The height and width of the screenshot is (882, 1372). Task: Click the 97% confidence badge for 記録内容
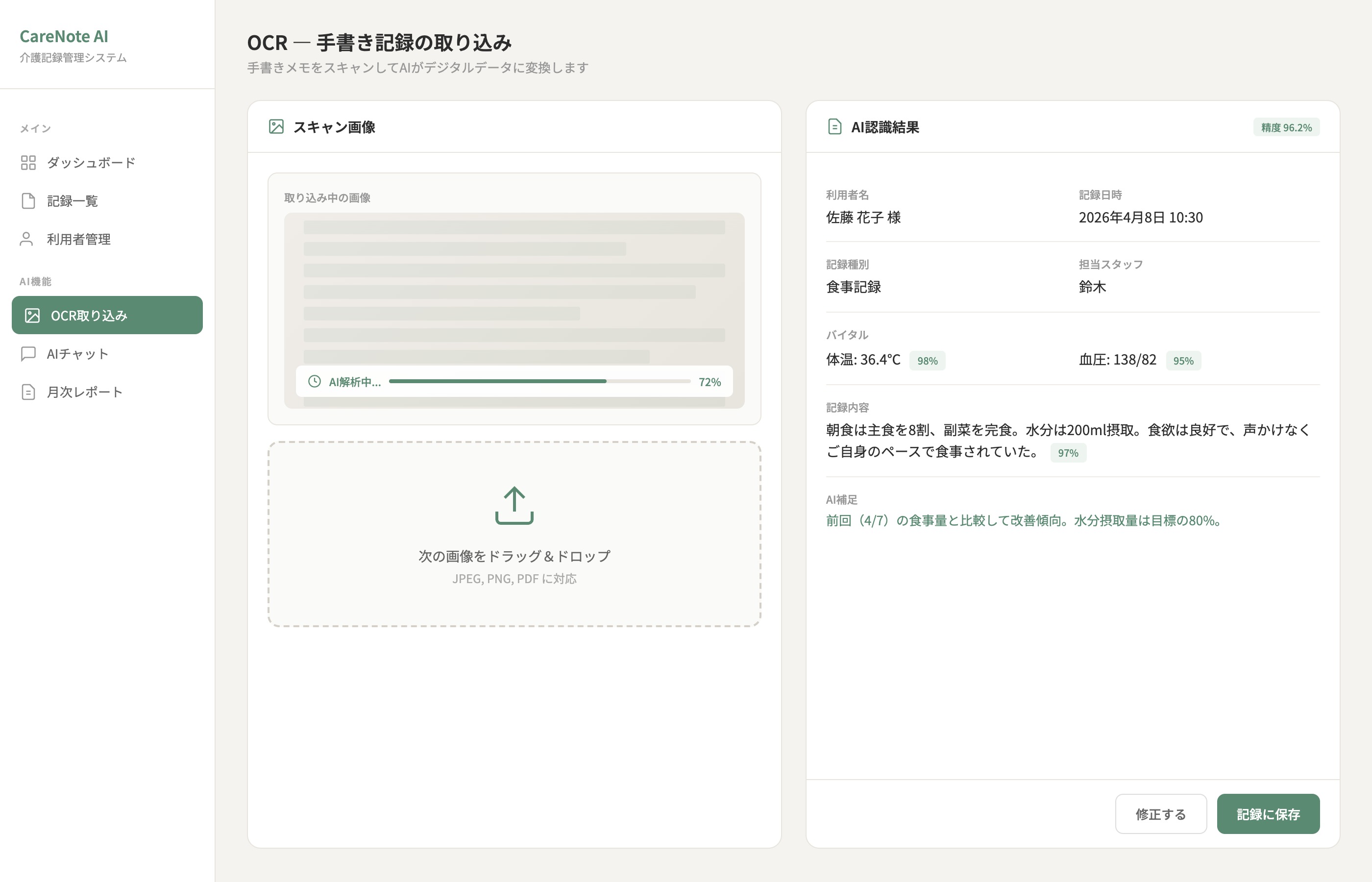(1068, 453)
